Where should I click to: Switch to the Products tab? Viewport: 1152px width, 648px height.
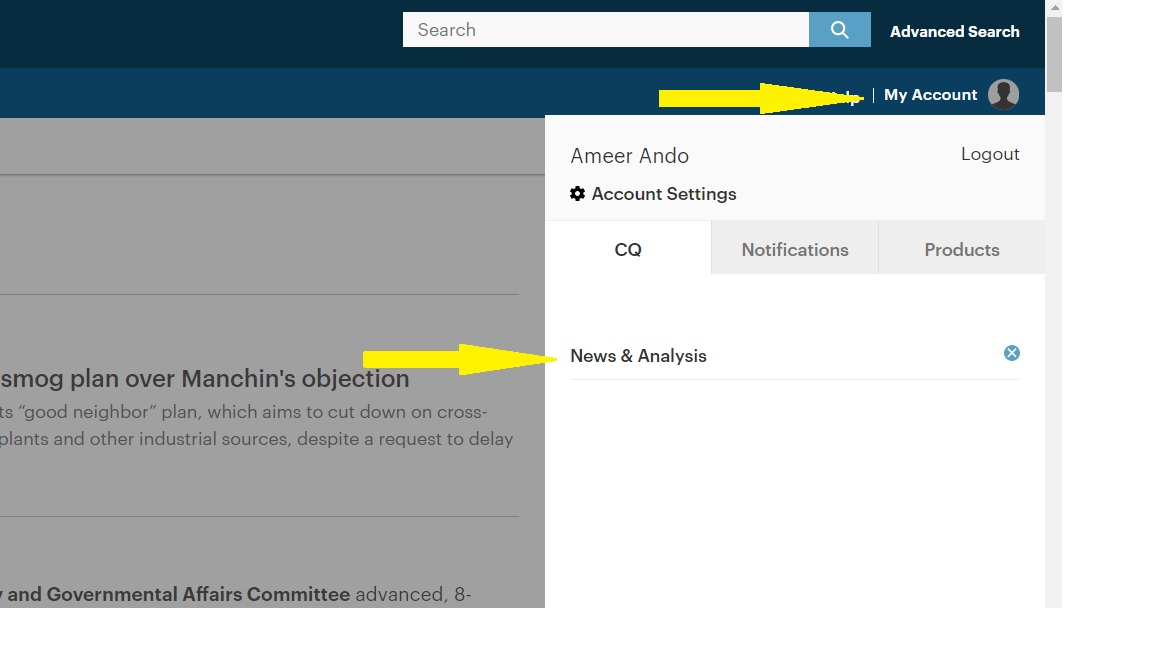tap(962, 249)
